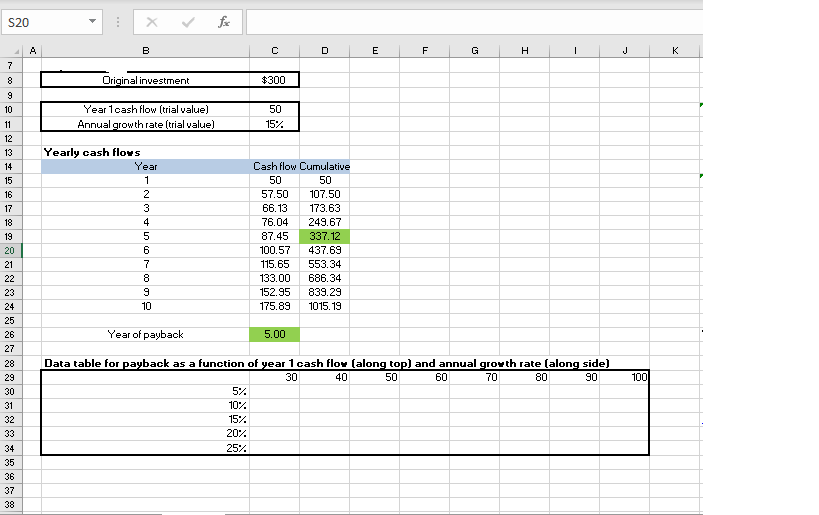Click the 90 value in data table top row
819x515 pixels.
coord(575,378)
